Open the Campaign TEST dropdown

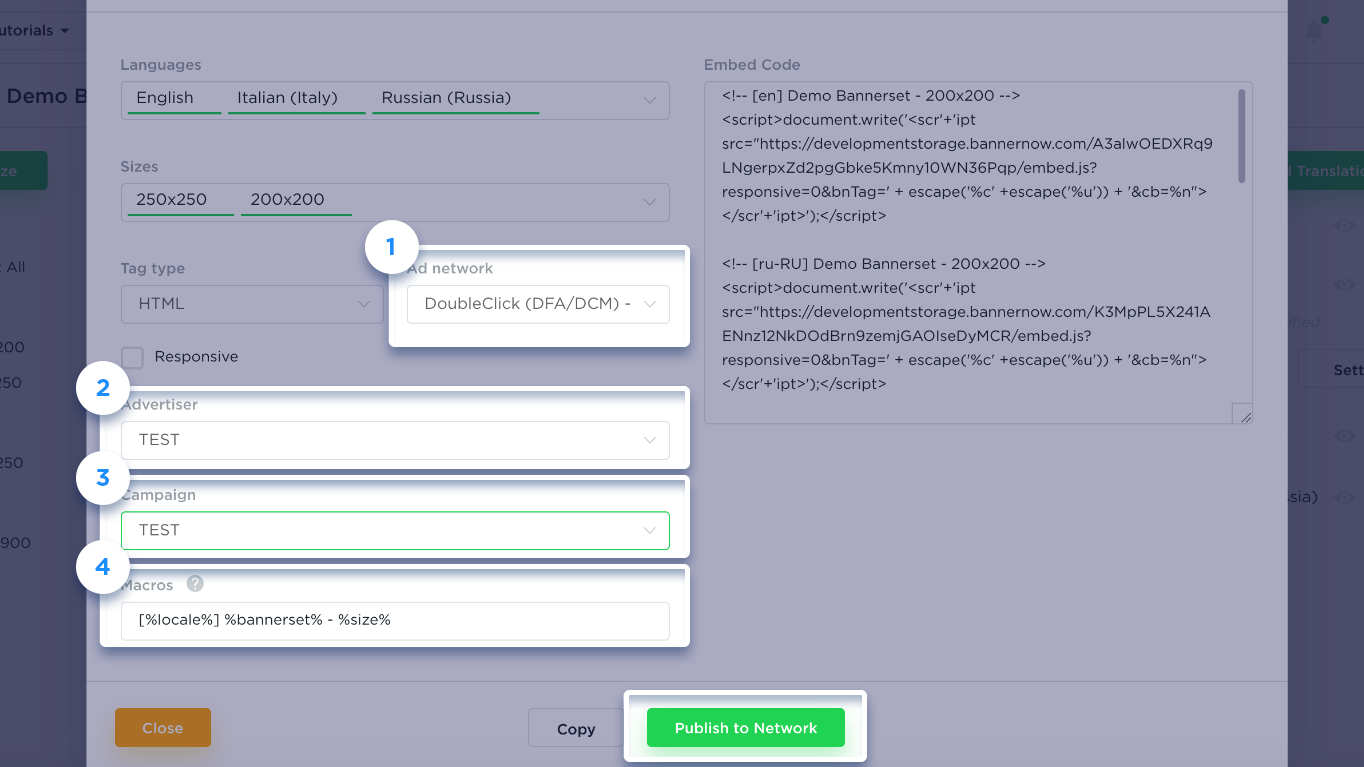pyautogui.click(x=395, y=530)
